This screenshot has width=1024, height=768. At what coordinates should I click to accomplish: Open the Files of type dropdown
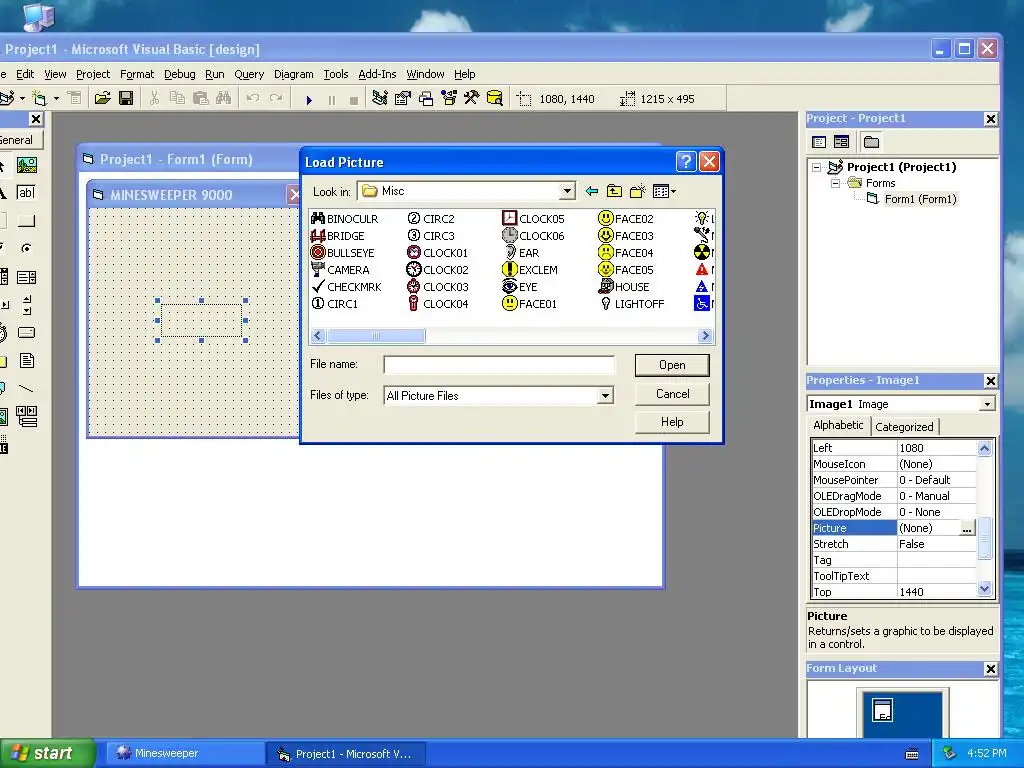point(605,396)
